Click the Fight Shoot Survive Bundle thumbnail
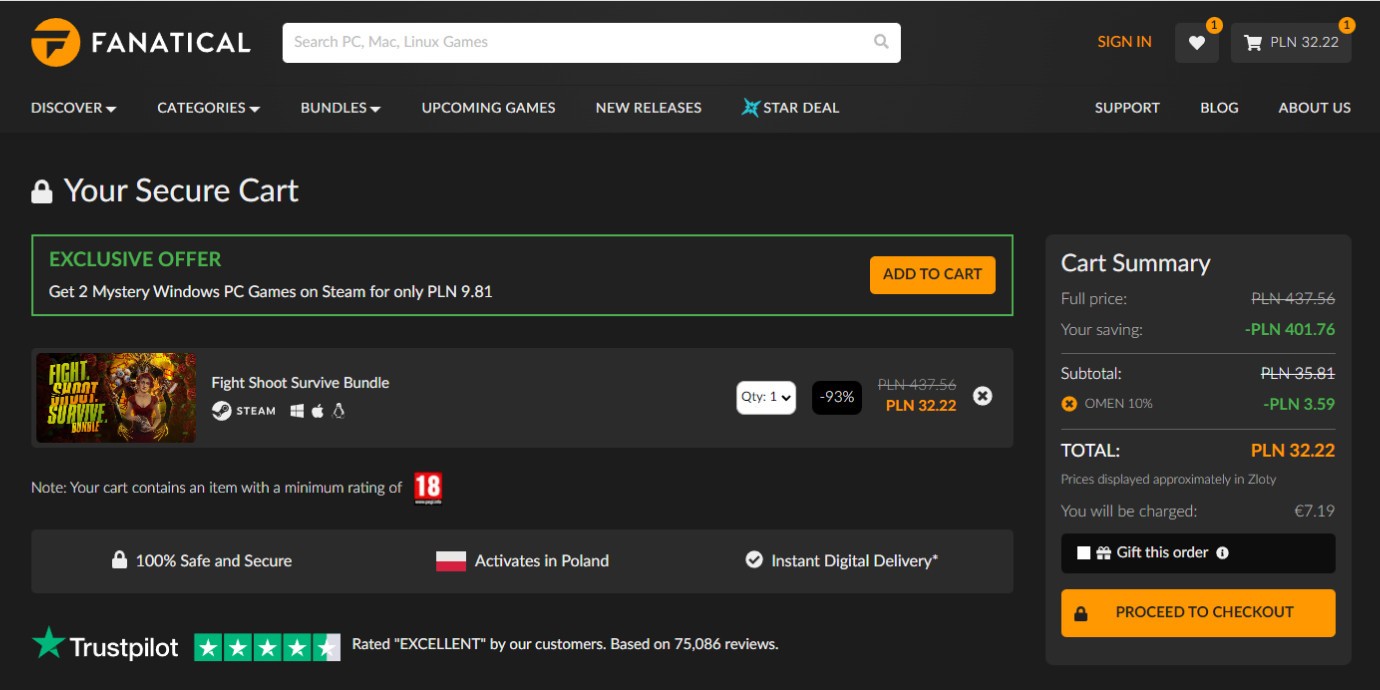This screenshot has width=1380, height=690. [116, 397]
